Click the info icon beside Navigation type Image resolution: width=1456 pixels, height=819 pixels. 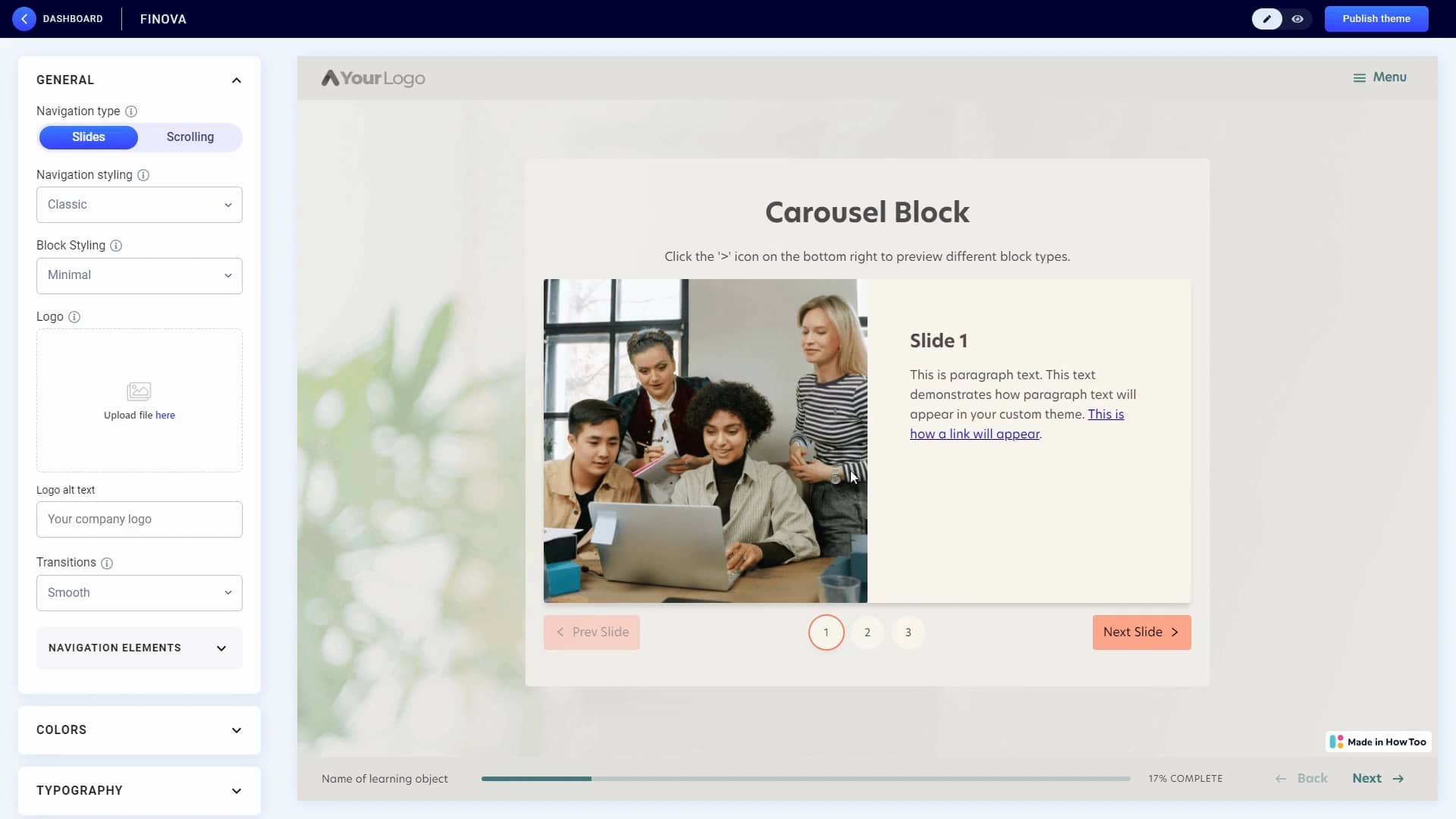pyautogui.click(x=130, y=111)
